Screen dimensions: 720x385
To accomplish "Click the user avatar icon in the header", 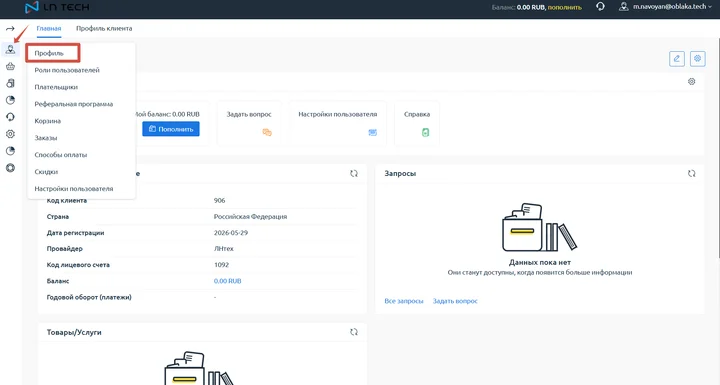I will [x=624, y=7].
